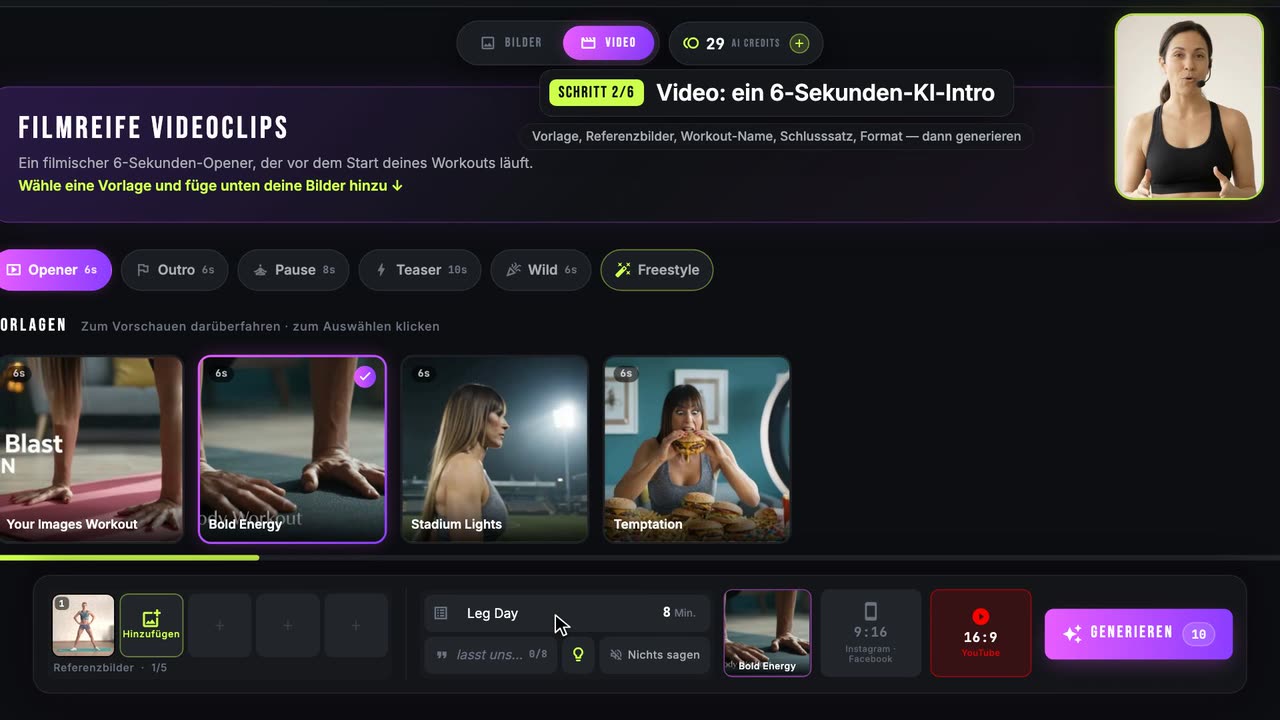The height and width of the screenshot is (720, 1280).
Task: Pick the Temptation template
Action: (697, 449)
